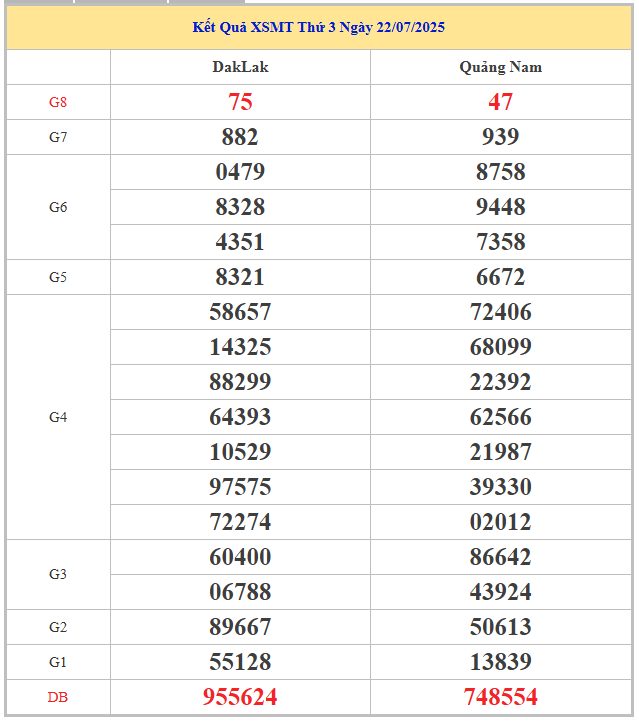Image resolution: width=639 pixels, height=721 pixels.
Task: Click the G8 prize label
Action: [58, 102]
